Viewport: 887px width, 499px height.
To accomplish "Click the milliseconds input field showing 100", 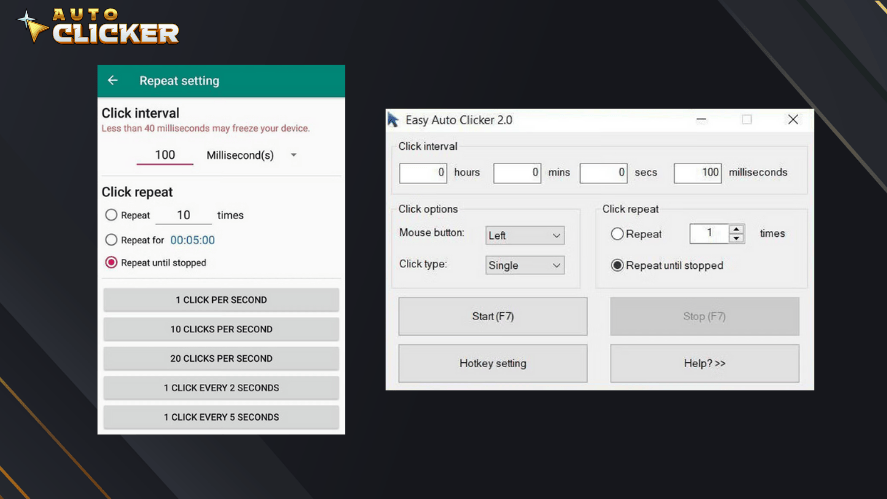I will point(698,173).
